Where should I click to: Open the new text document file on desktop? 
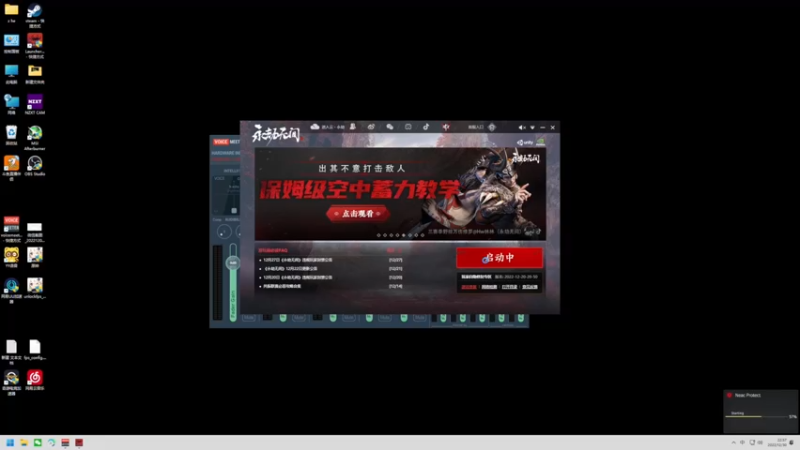[x=11, y=352]
